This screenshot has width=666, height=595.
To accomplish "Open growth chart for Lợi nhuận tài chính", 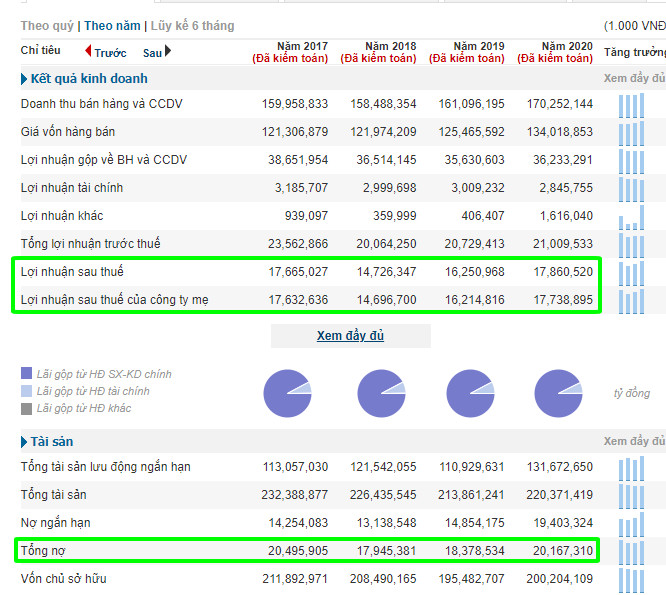I will [x=632, y=189].
